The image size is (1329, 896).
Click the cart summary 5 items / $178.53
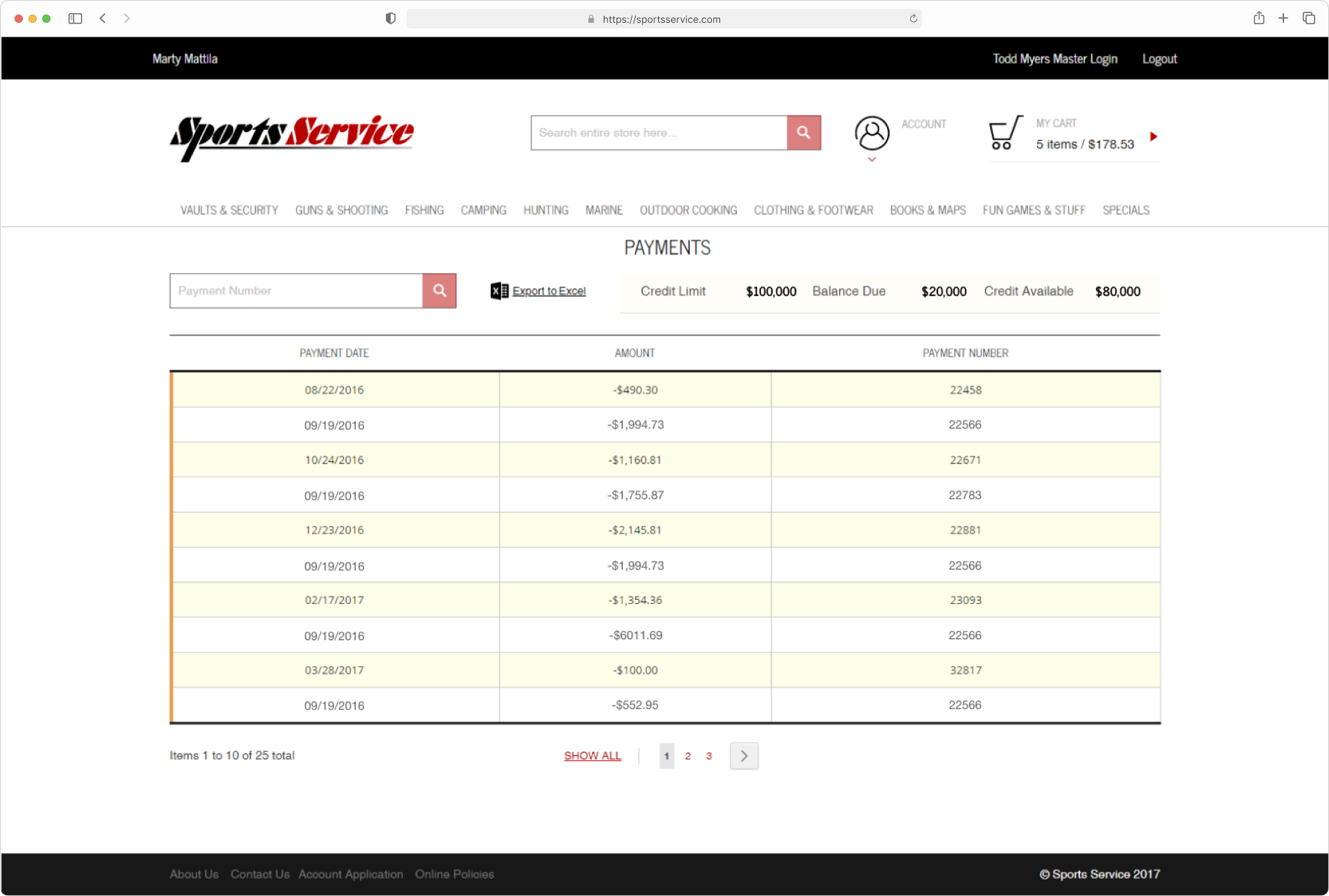(1085, 144)
